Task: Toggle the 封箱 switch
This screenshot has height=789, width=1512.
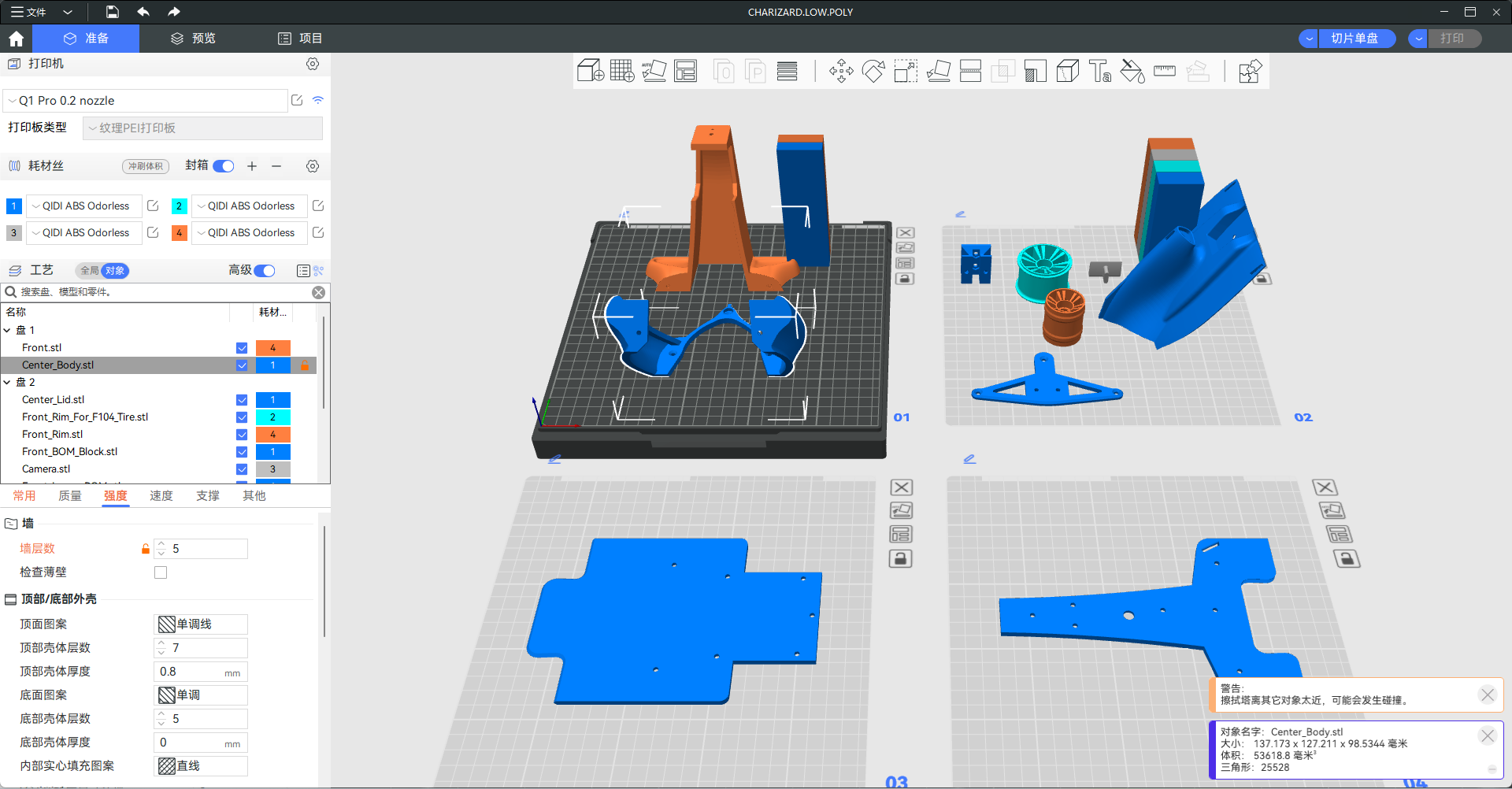Action: point(224,166)
